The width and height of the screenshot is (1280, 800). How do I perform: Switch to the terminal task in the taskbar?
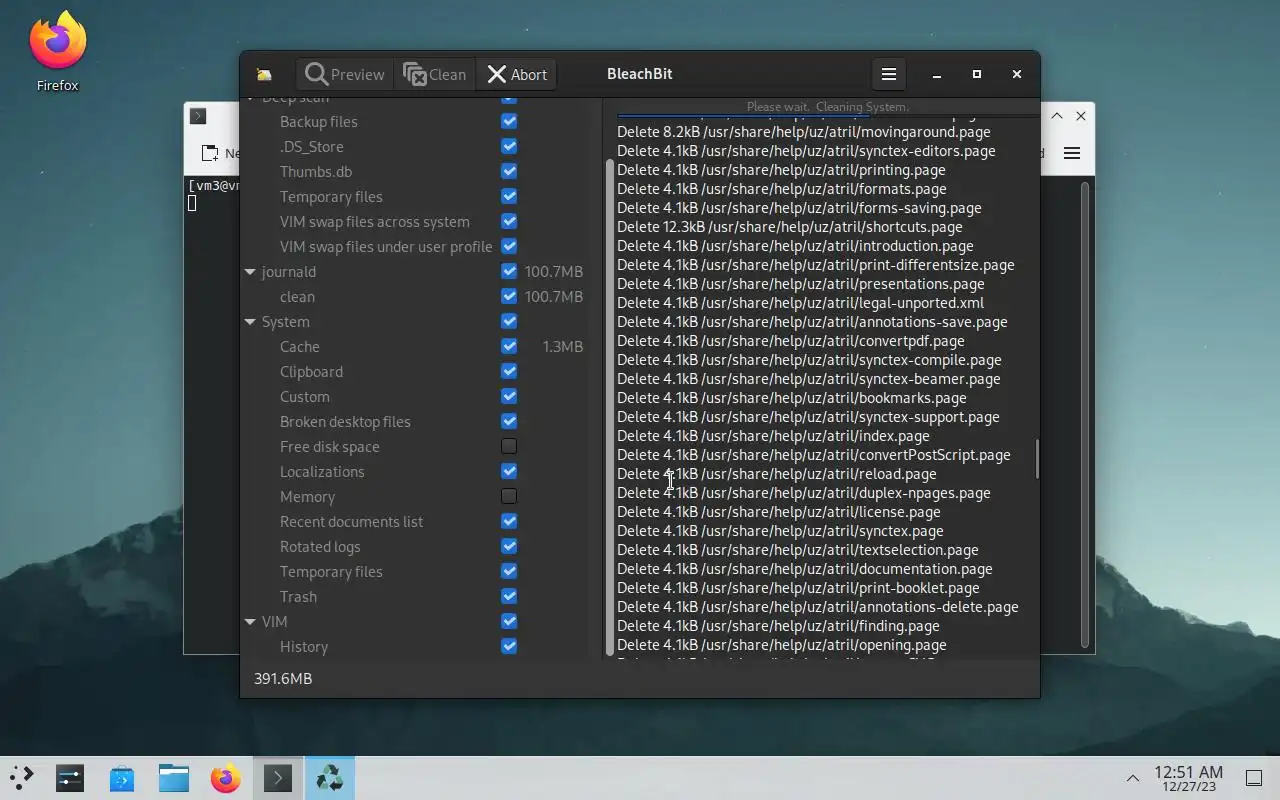[278, 778]
